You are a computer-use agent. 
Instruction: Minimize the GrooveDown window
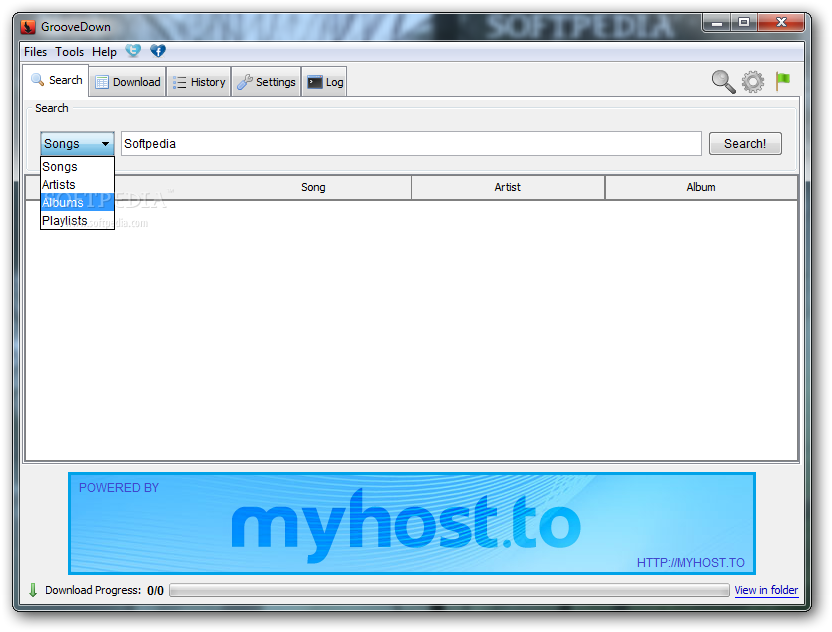click(x=717, y=23)
